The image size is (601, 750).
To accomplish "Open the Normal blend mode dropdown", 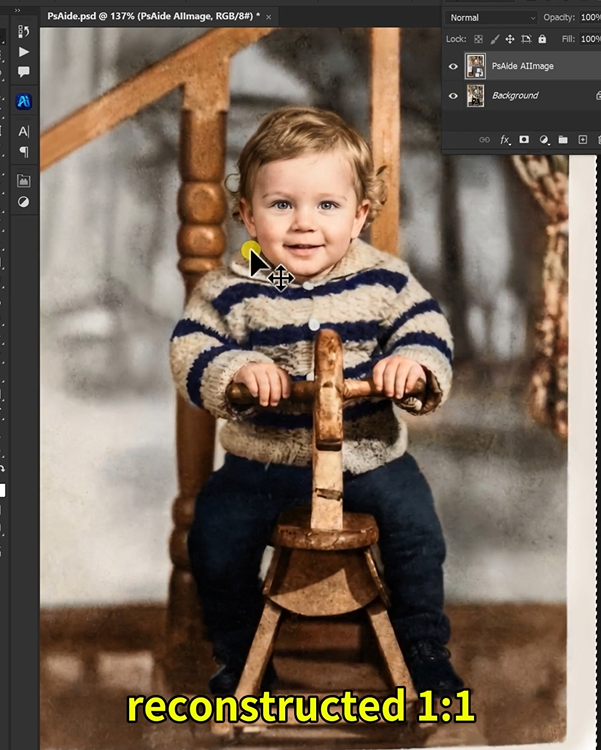I will coord(491,18).
